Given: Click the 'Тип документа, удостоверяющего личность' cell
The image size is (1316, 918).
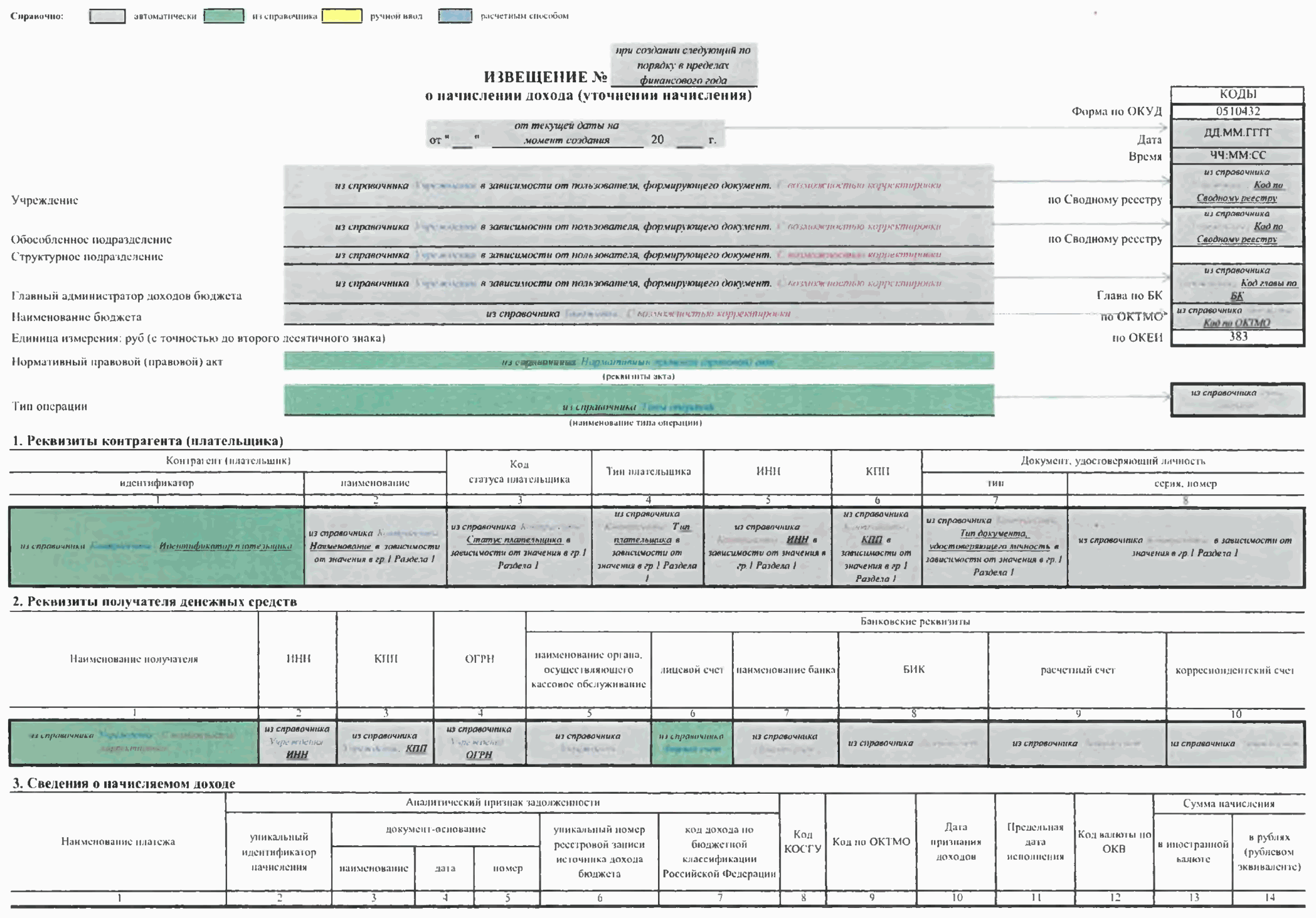Looking at the screenshot, I should tap(995, 546).
